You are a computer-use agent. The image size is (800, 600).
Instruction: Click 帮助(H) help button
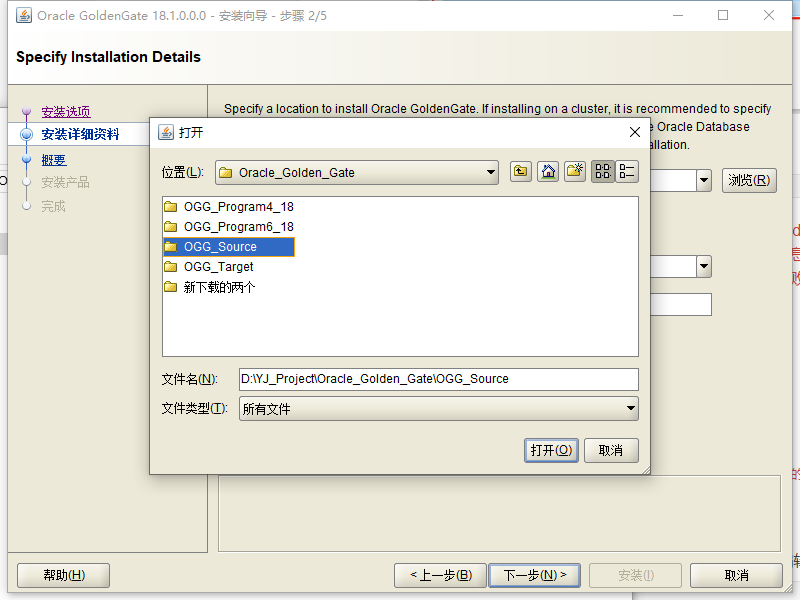pos(63,576)
